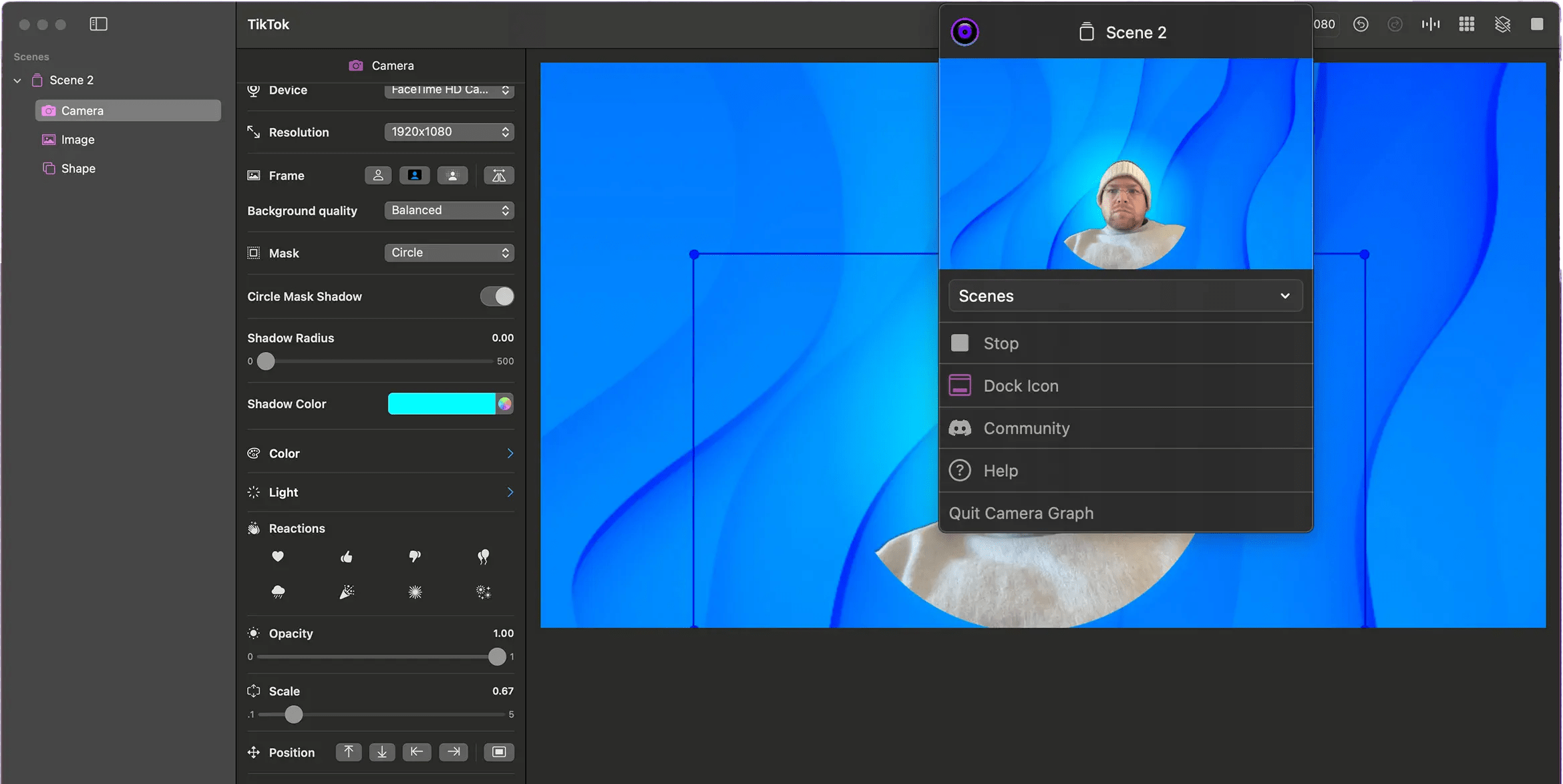This screenshot has height=784, width=1563.
Task: Click the redo icon in toolbar
Action: click(1395, 24)
